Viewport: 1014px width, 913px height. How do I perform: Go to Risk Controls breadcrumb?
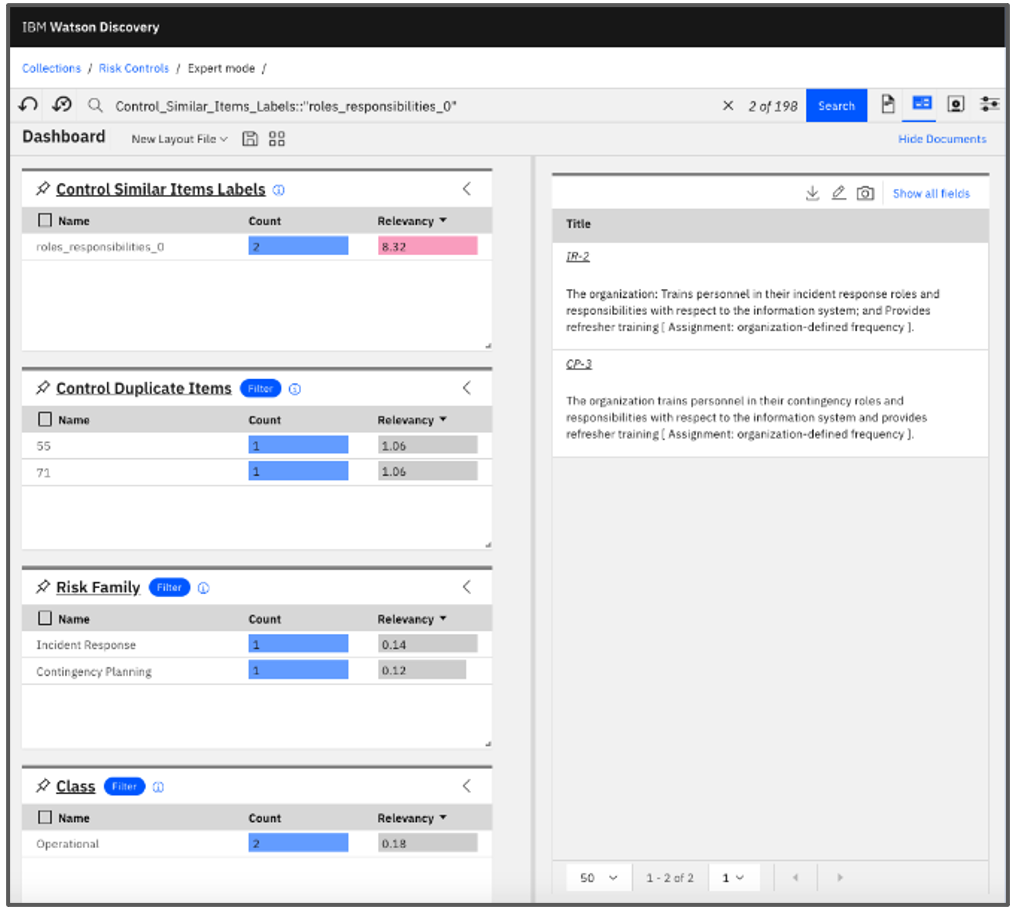(x=133, y=69)
